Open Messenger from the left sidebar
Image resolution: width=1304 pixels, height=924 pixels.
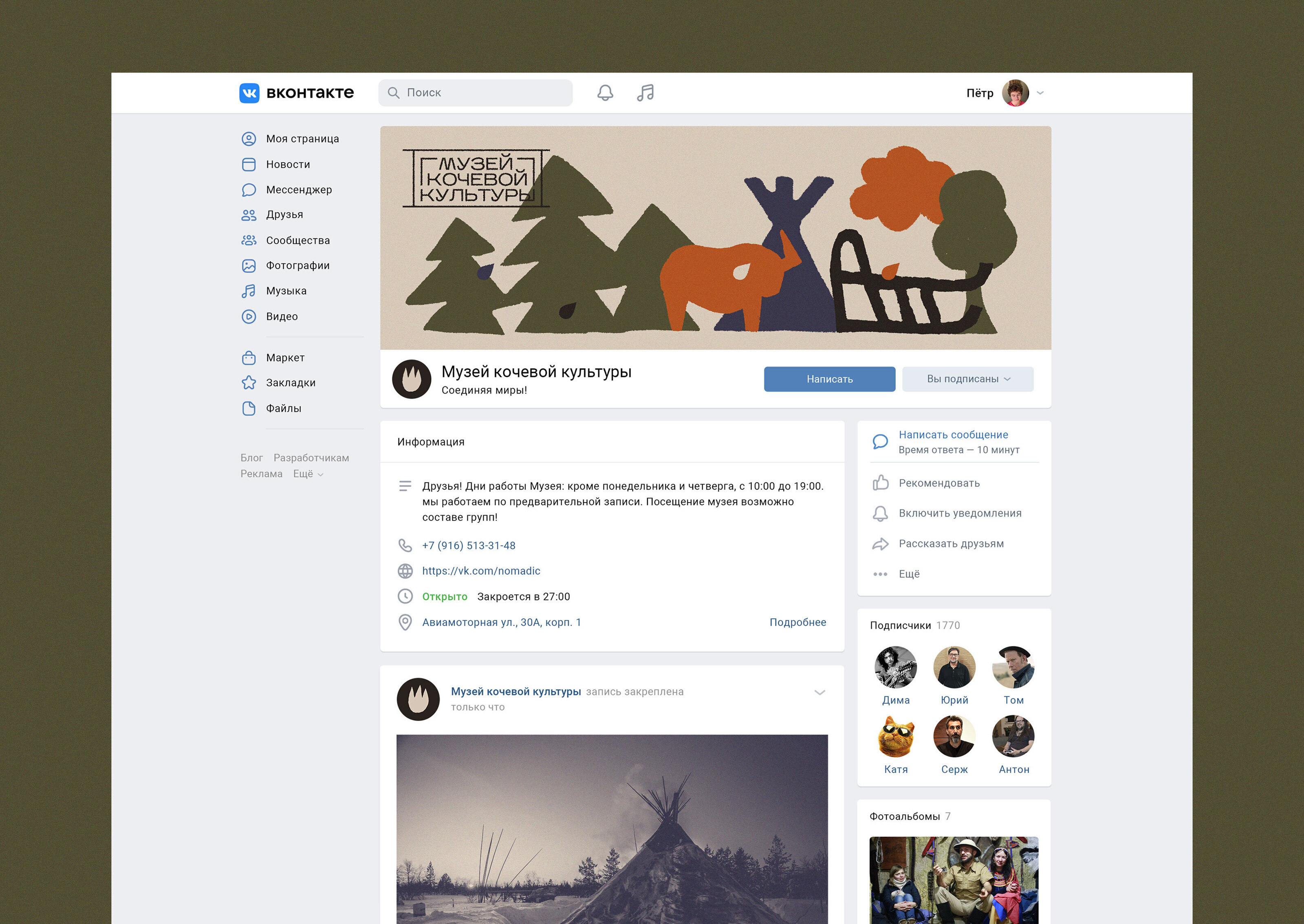pyautogui.click(x=298, y=190)
